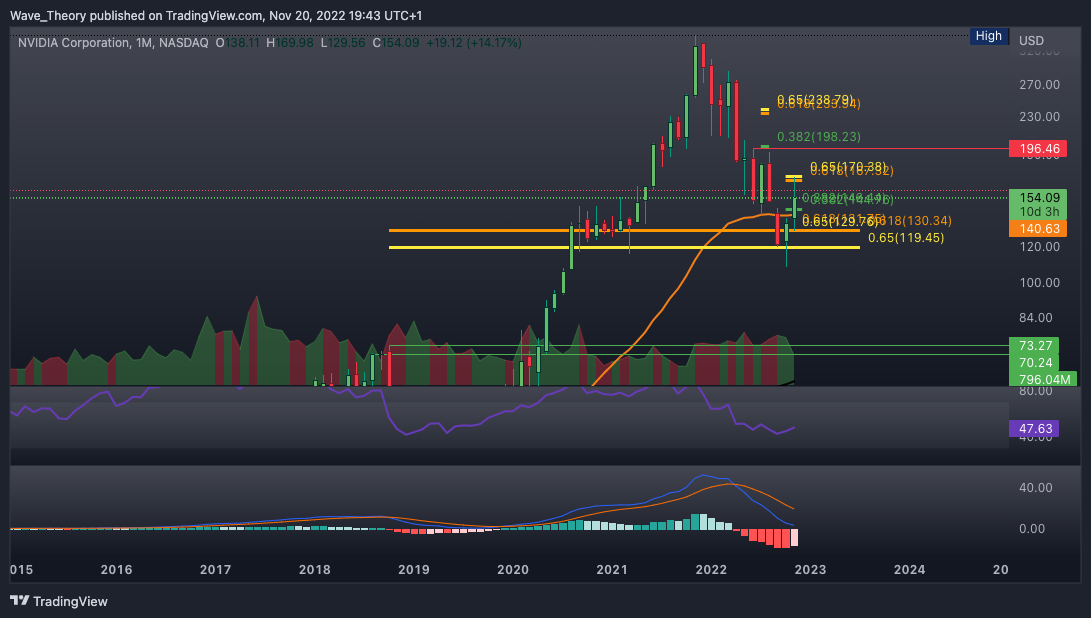Click the C154.09 close value in legend
This screenshot has height=618, width=1091.
tap(396, 43)
